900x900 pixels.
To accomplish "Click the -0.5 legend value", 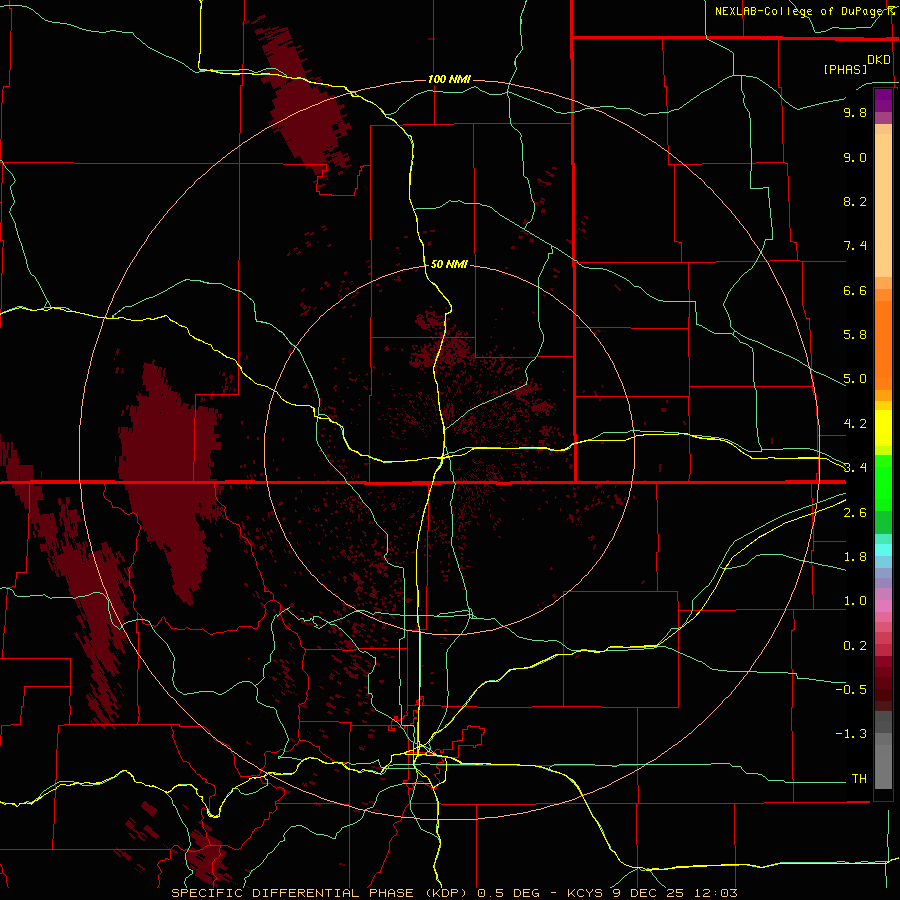I will [851, 690].
